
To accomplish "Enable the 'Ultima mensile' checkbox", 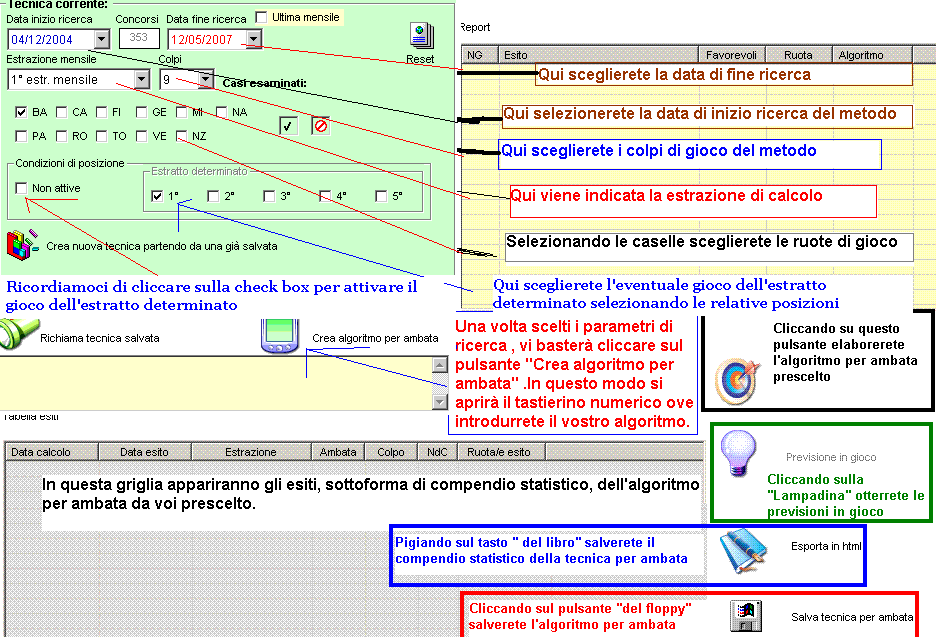I will pos(262,17).
